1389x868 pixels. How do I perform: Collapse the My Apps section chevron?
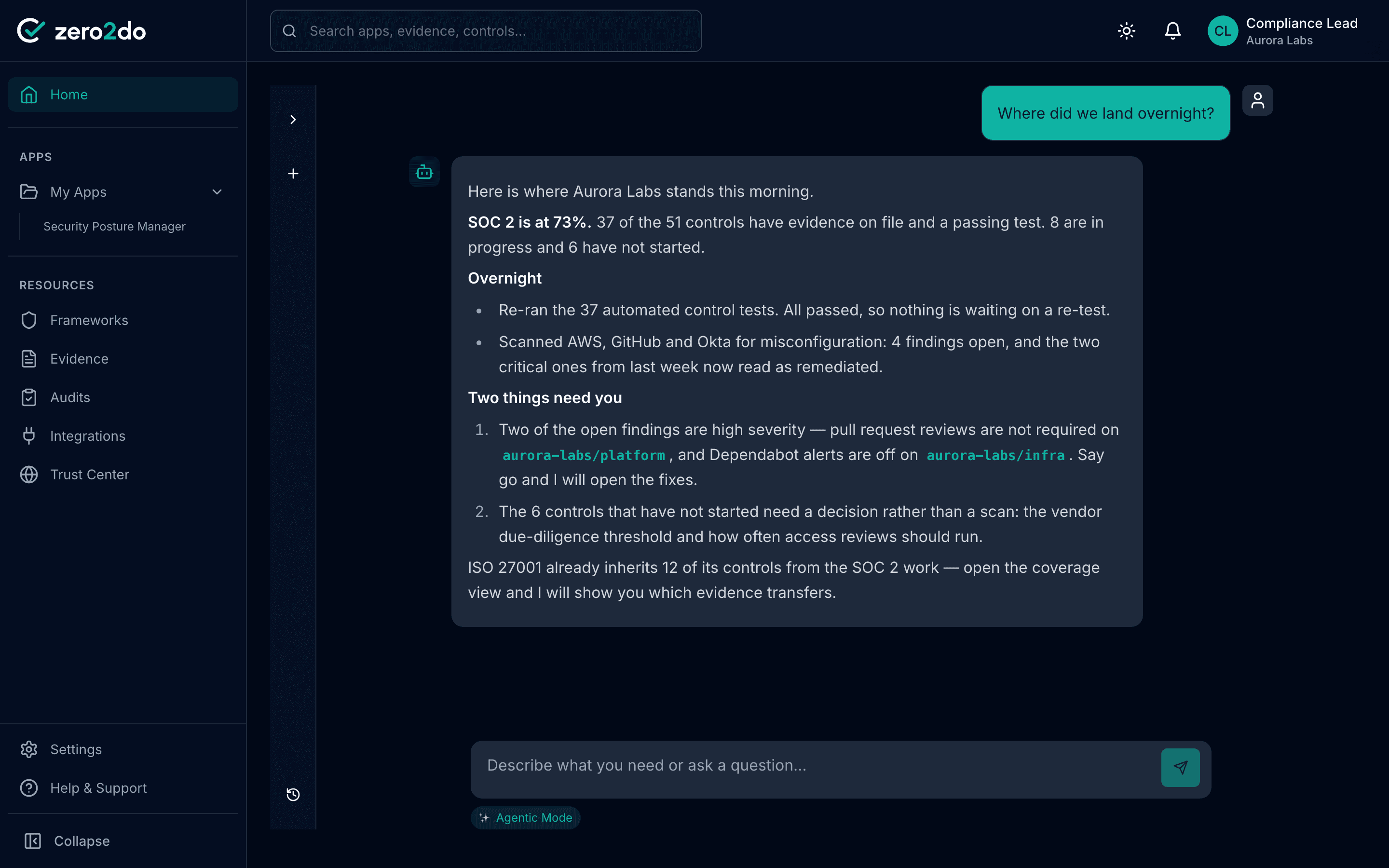217,192
